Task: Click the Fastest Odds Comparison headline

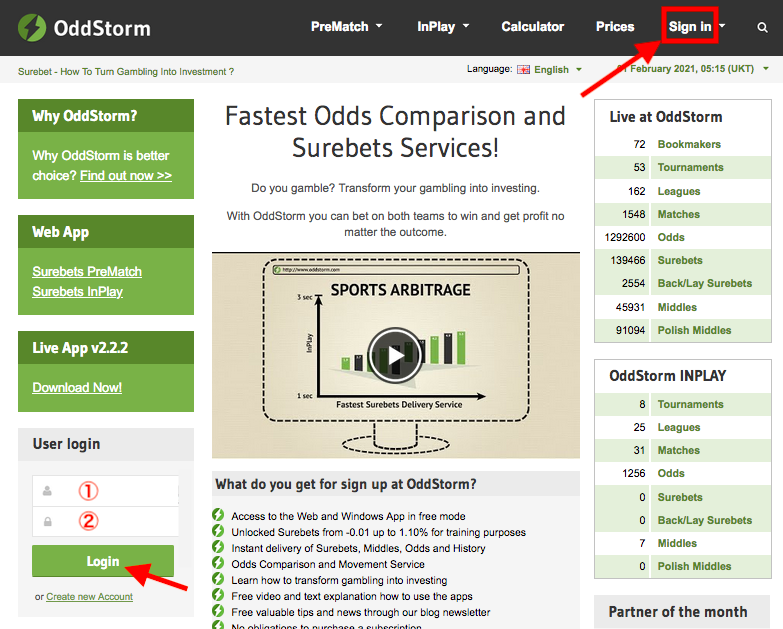Action: [395, 132]
